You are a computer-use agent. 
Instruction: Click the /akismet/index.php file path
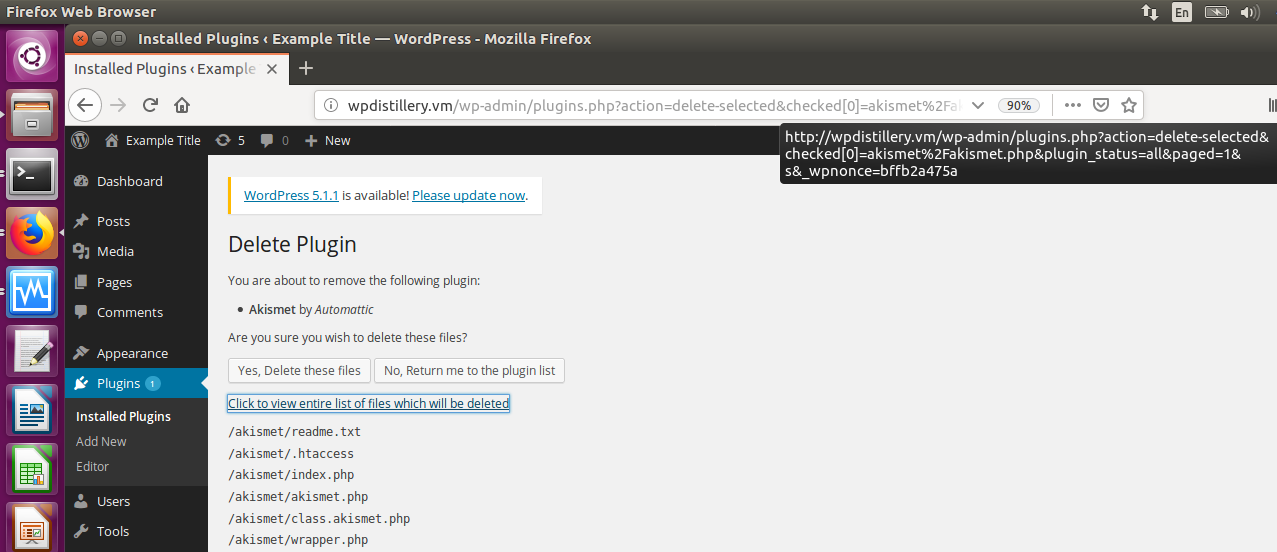point(291,475)
